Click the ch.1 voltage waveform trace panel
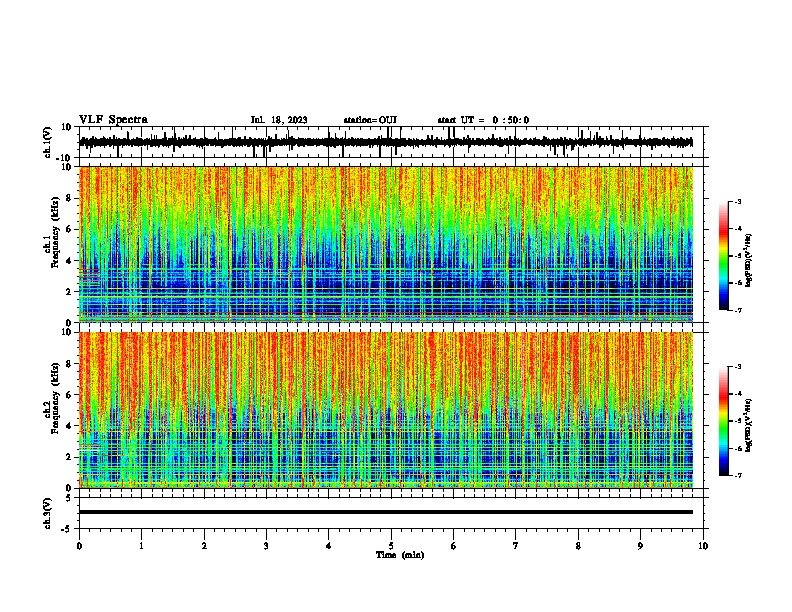Screen dimensions: 792x612 pos(393,142)
